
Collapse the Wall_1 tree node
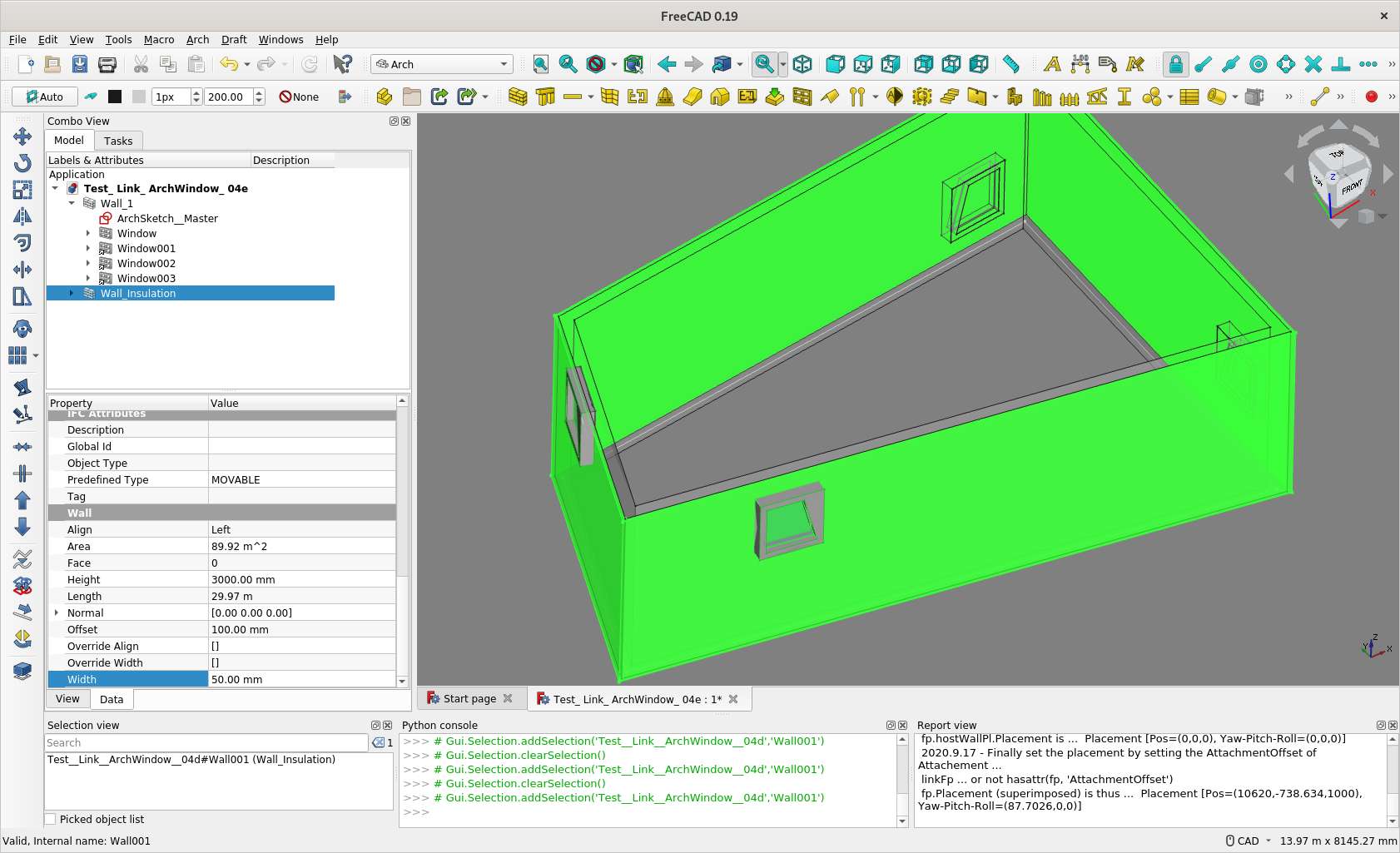[x=72, y=203]
